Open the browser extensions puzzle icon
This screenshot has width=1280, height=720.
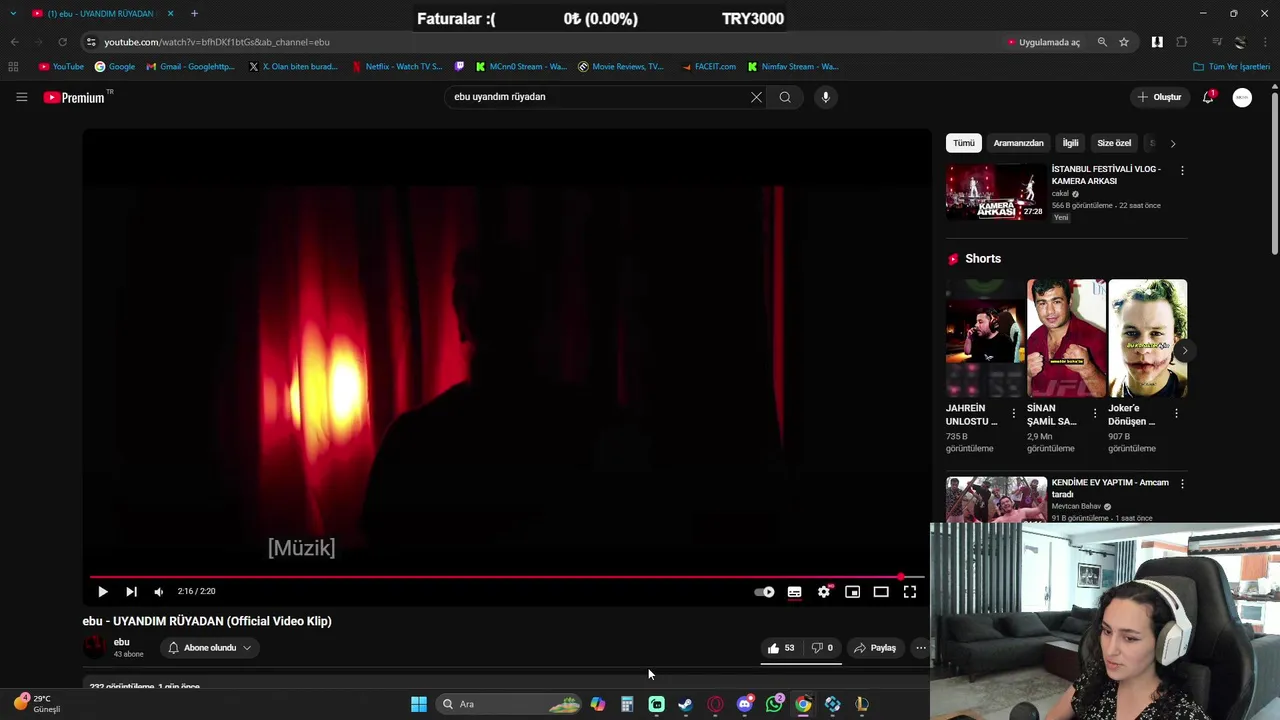[x=1182, y=42]
